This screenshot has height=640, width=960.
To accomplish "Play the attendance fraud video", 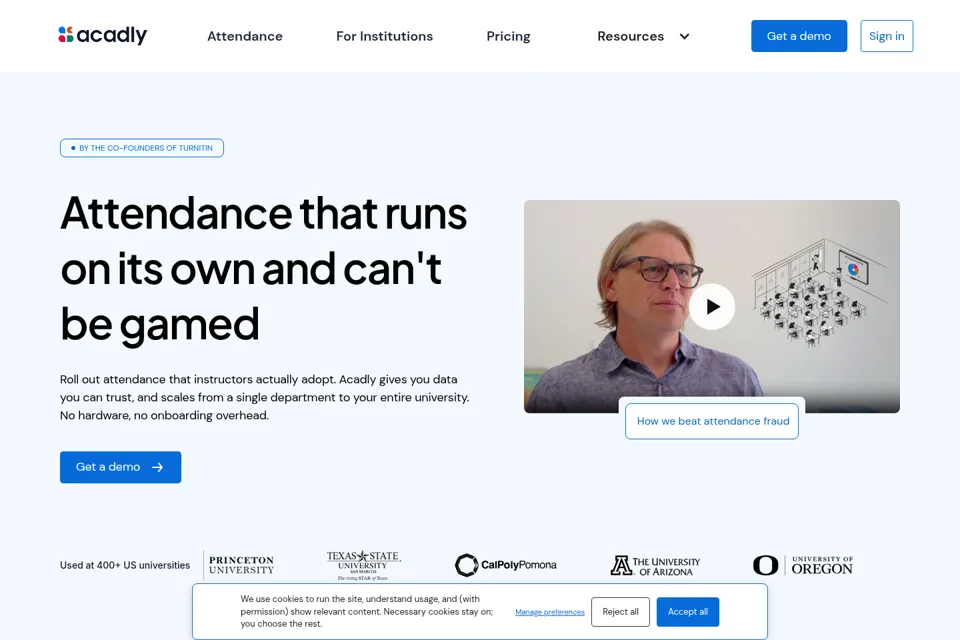I will click(x=712, y=306).
